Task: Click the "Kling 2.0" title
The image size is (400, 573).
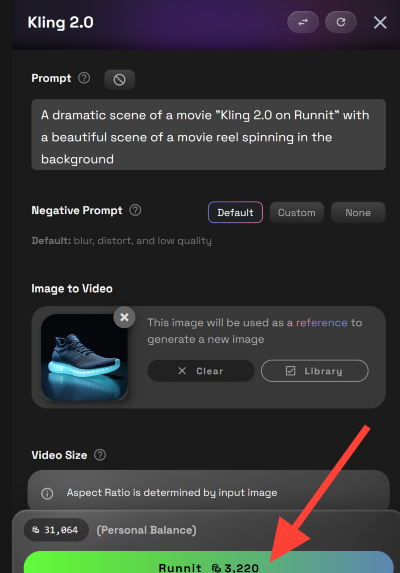Action: tap(61, 23)
